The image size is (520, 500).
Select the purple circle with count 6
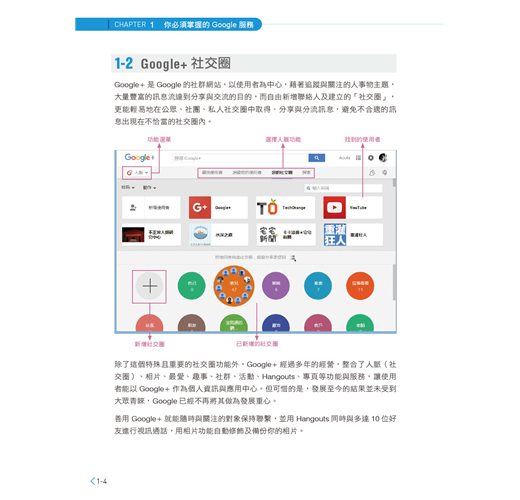pos(276,286)
